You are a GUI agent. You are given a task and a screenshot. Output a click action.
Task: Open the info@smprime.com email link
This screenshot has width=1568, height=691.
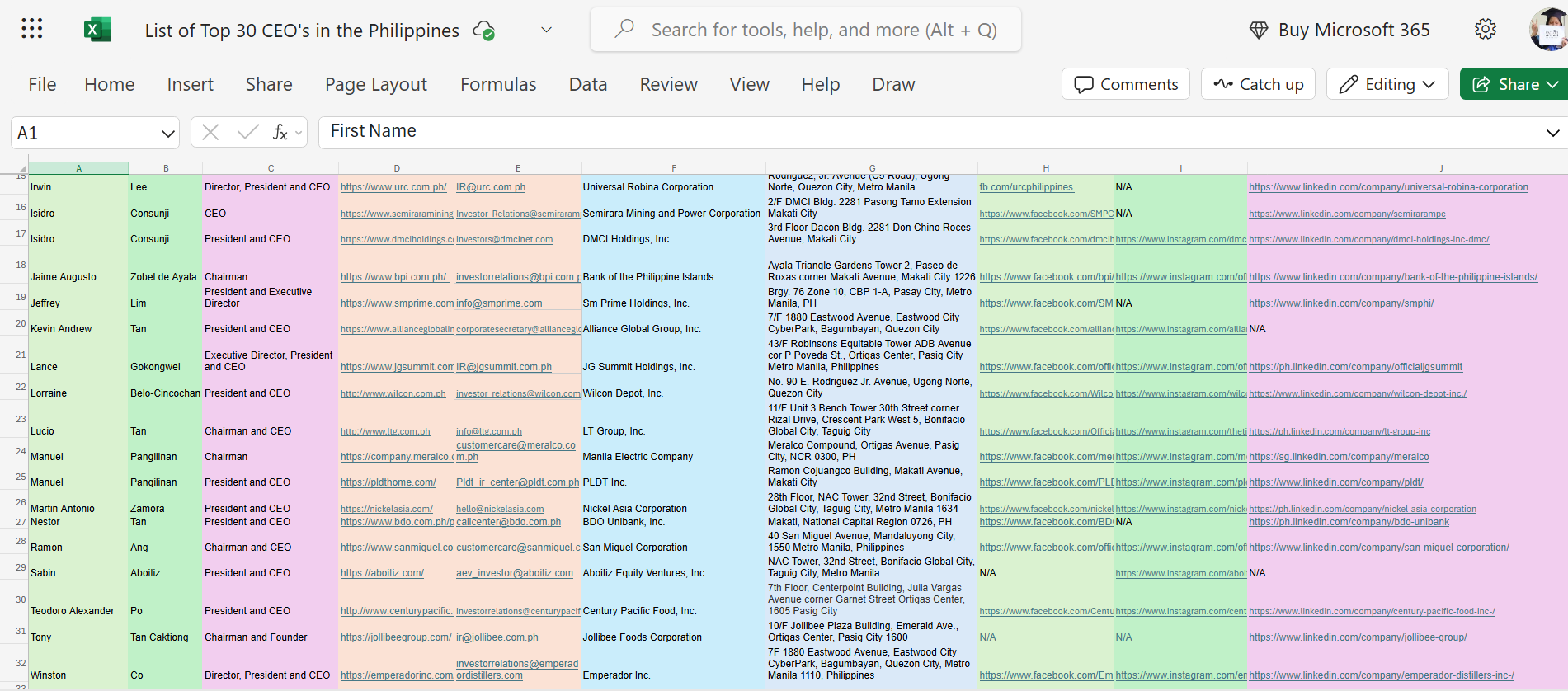click(499, 303)
